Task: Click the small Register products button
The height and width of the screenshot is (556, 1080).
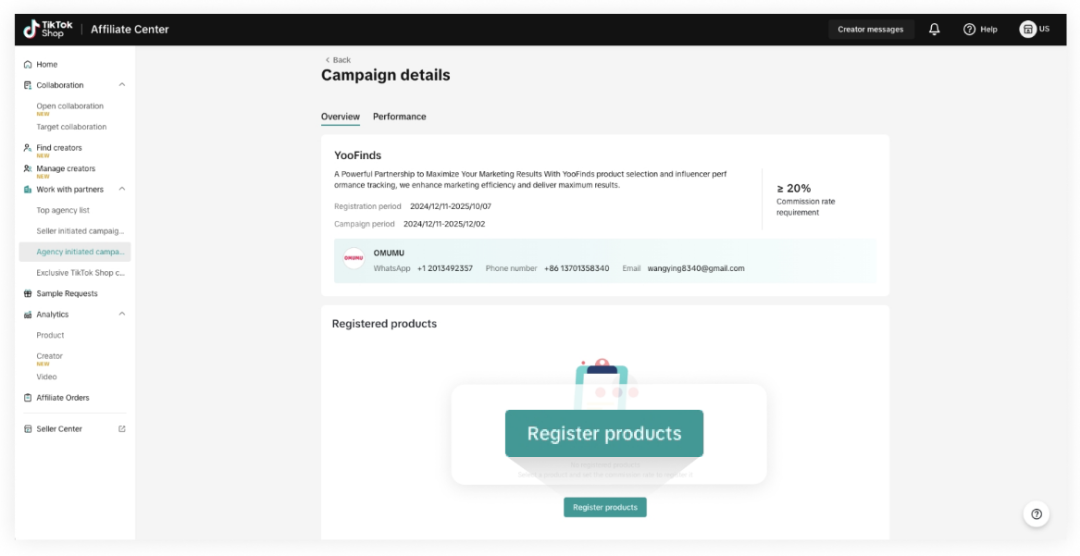Action: (605, 507)
